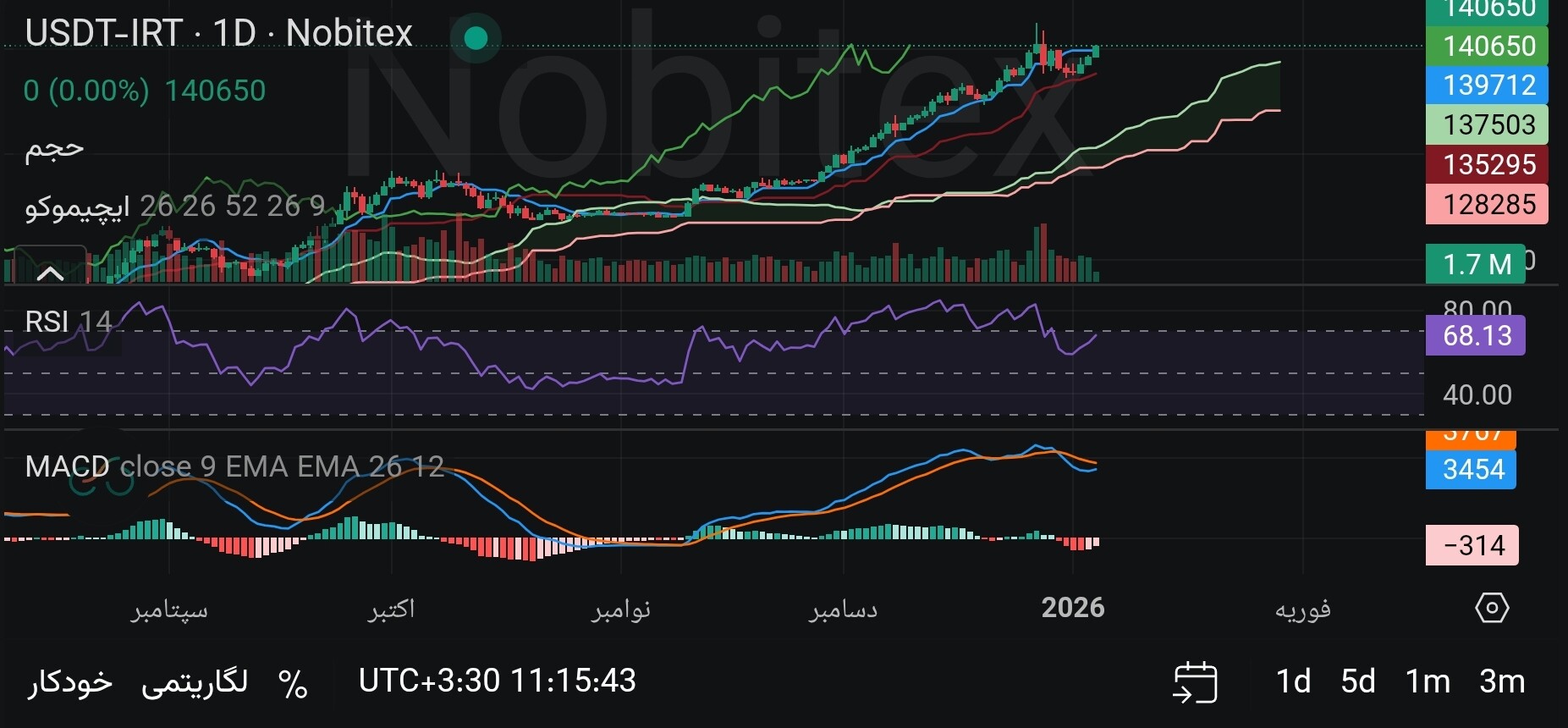Tap the green market status dot
Image resolution: width=1568 pixels, height=728 pixels.
[476, 37]
